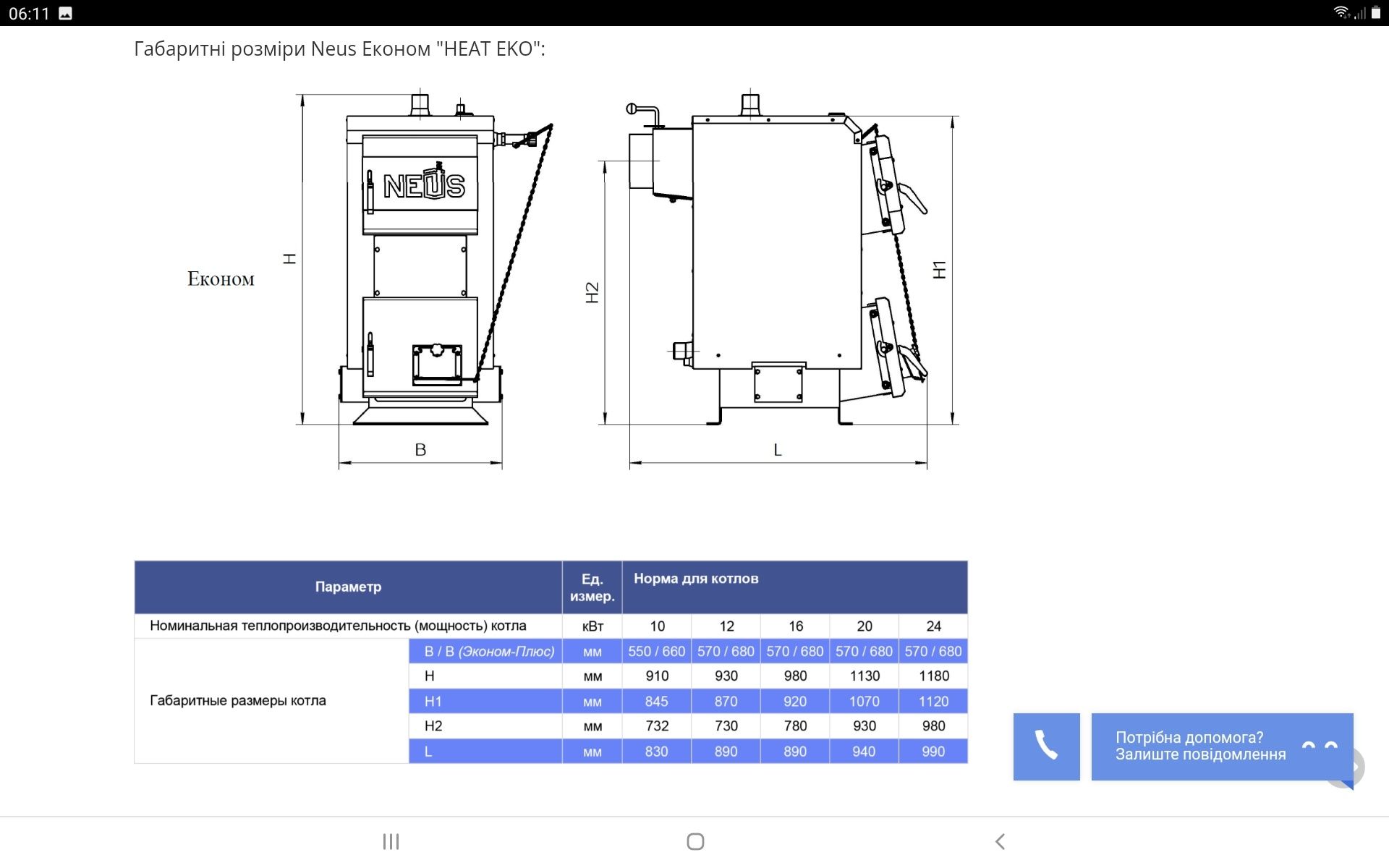Image resolution: width=1389 pixels, height=868 pixels.
Task: Tap the '550 / 660' width cell
Action: pyautogui.click(x=657, y=651)
